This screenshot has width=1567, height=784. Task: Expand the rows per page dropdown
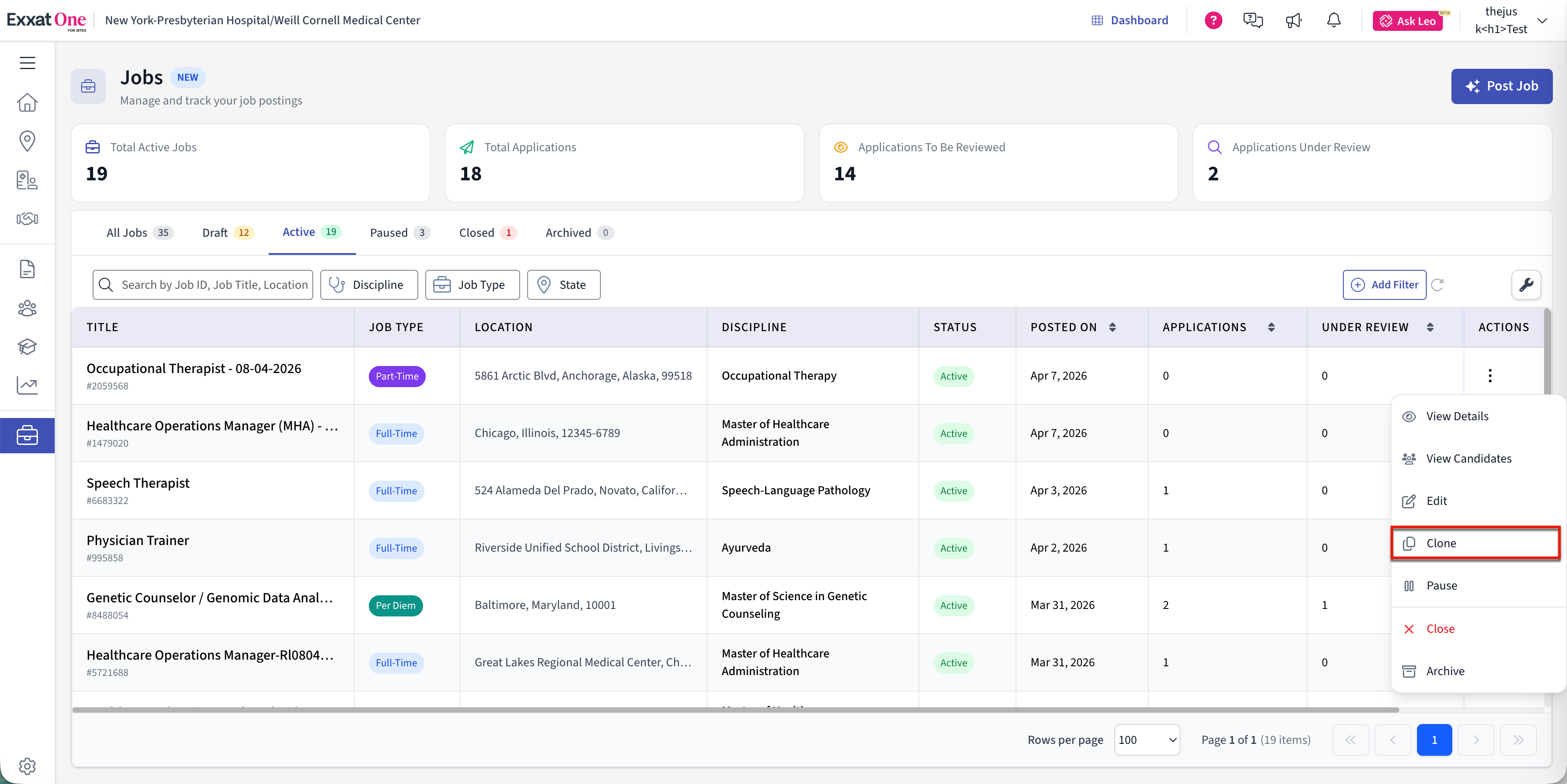pyautogui.click(x=1147, y=739)
